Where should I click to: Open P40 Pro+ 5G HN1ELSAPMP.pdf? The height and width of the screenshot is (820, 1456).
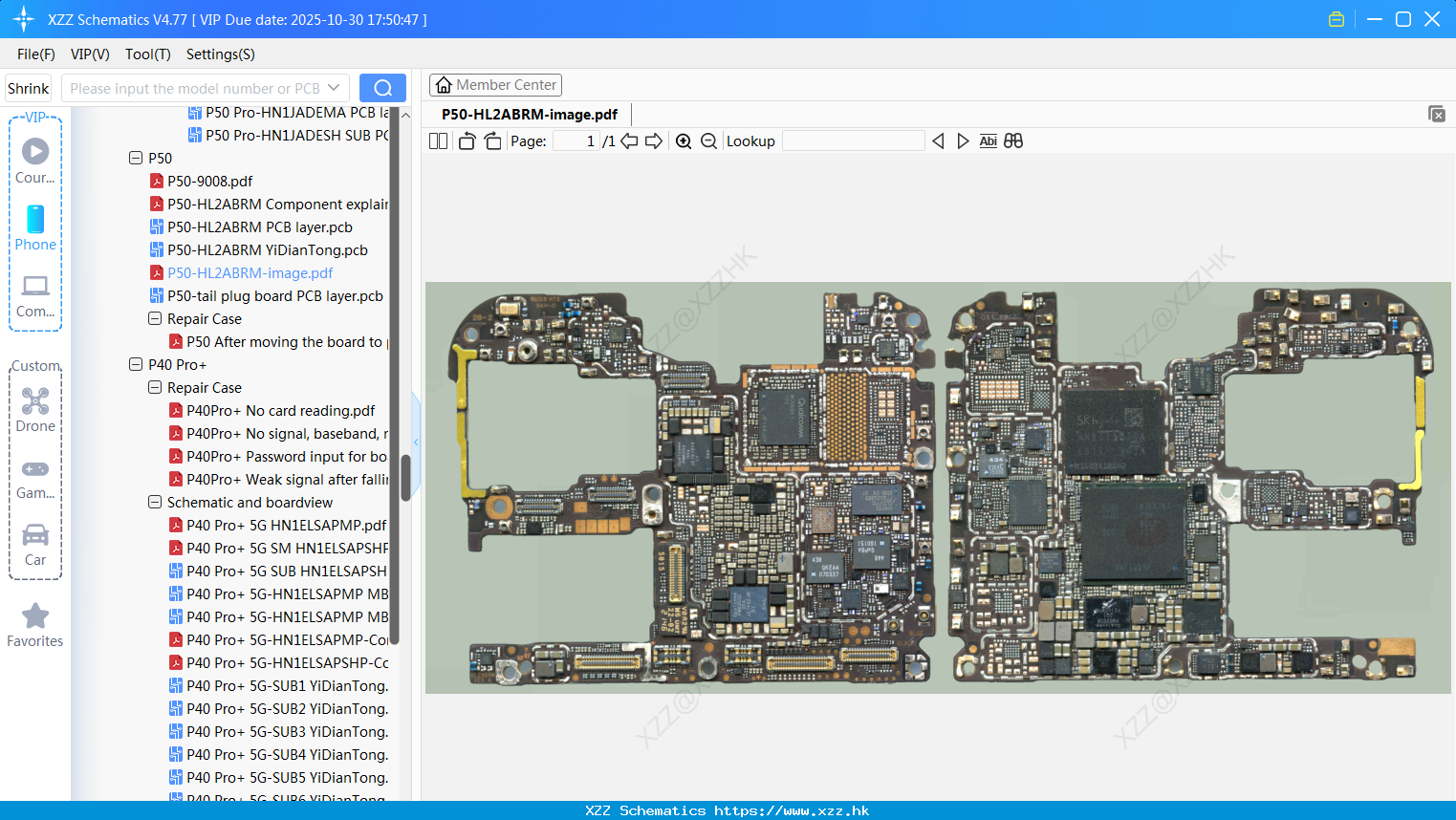point(278,525)
